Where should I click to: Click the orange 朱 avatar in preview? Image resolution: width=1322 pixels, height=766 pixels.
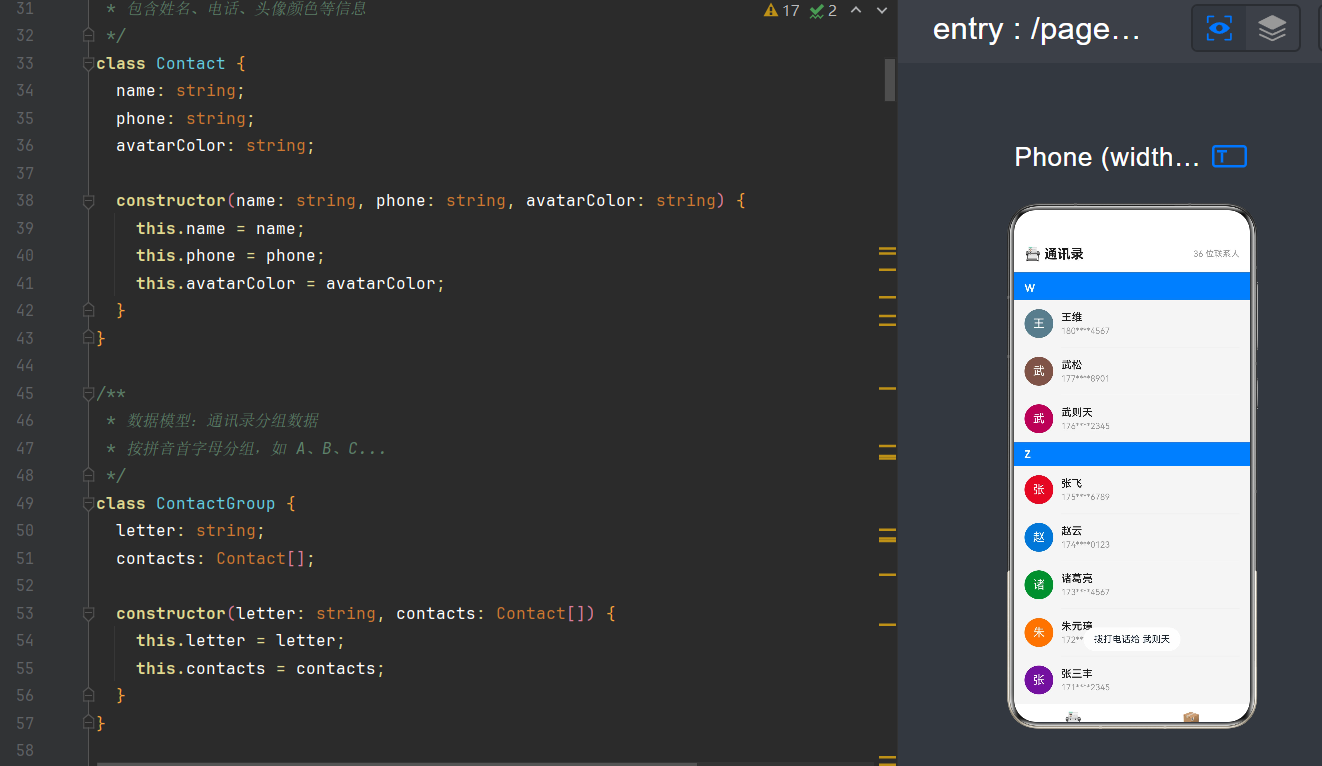coord(1039,632)
